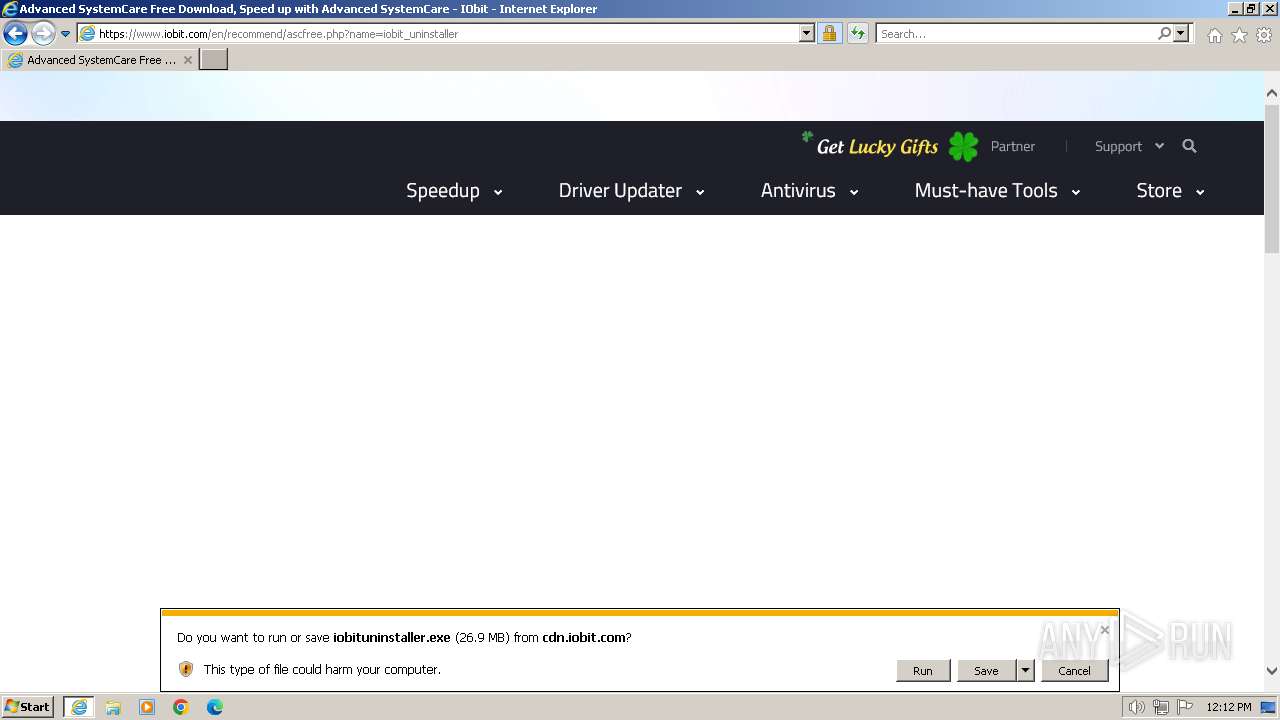
Task: Click the four-leaf clover icon
Action: (x=963, y=147)
